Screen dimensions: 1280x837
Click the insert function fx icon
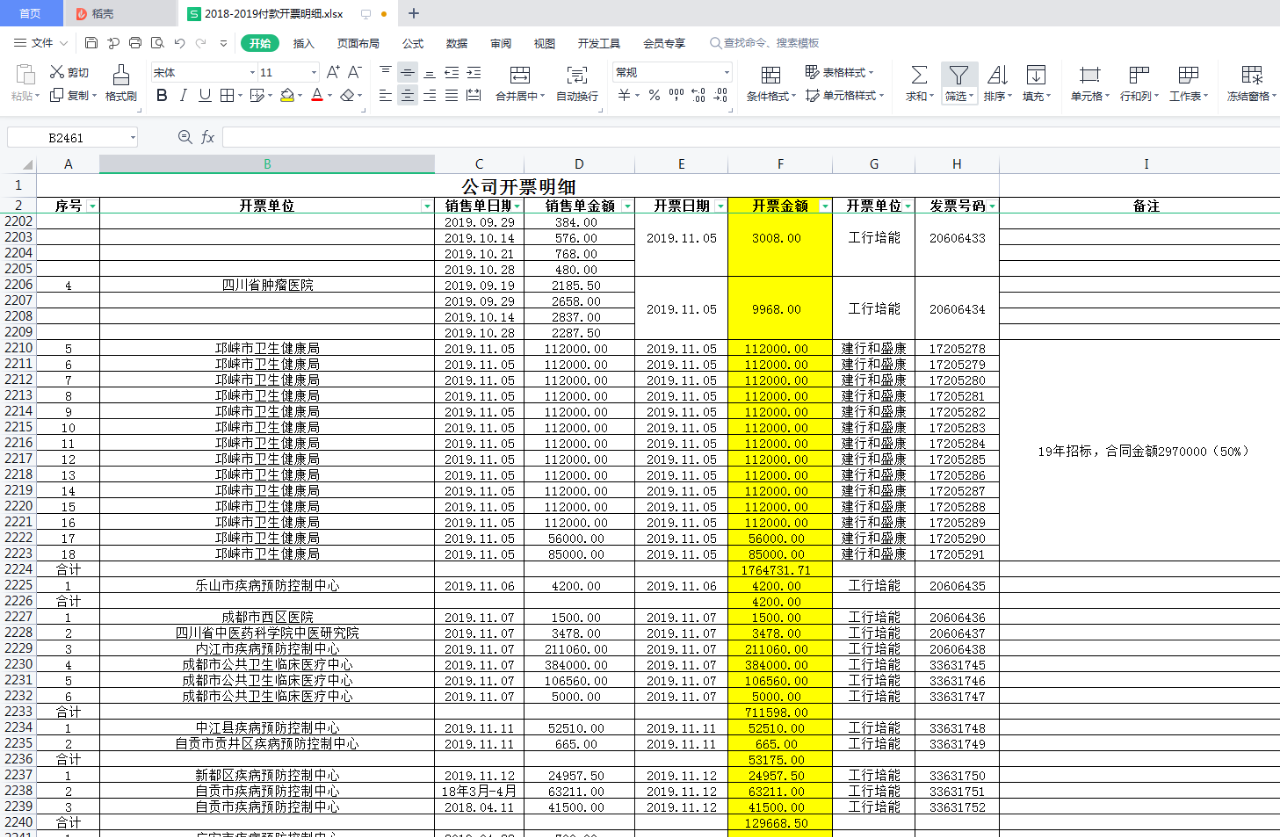pyautogui.click(x=208, y=137)
